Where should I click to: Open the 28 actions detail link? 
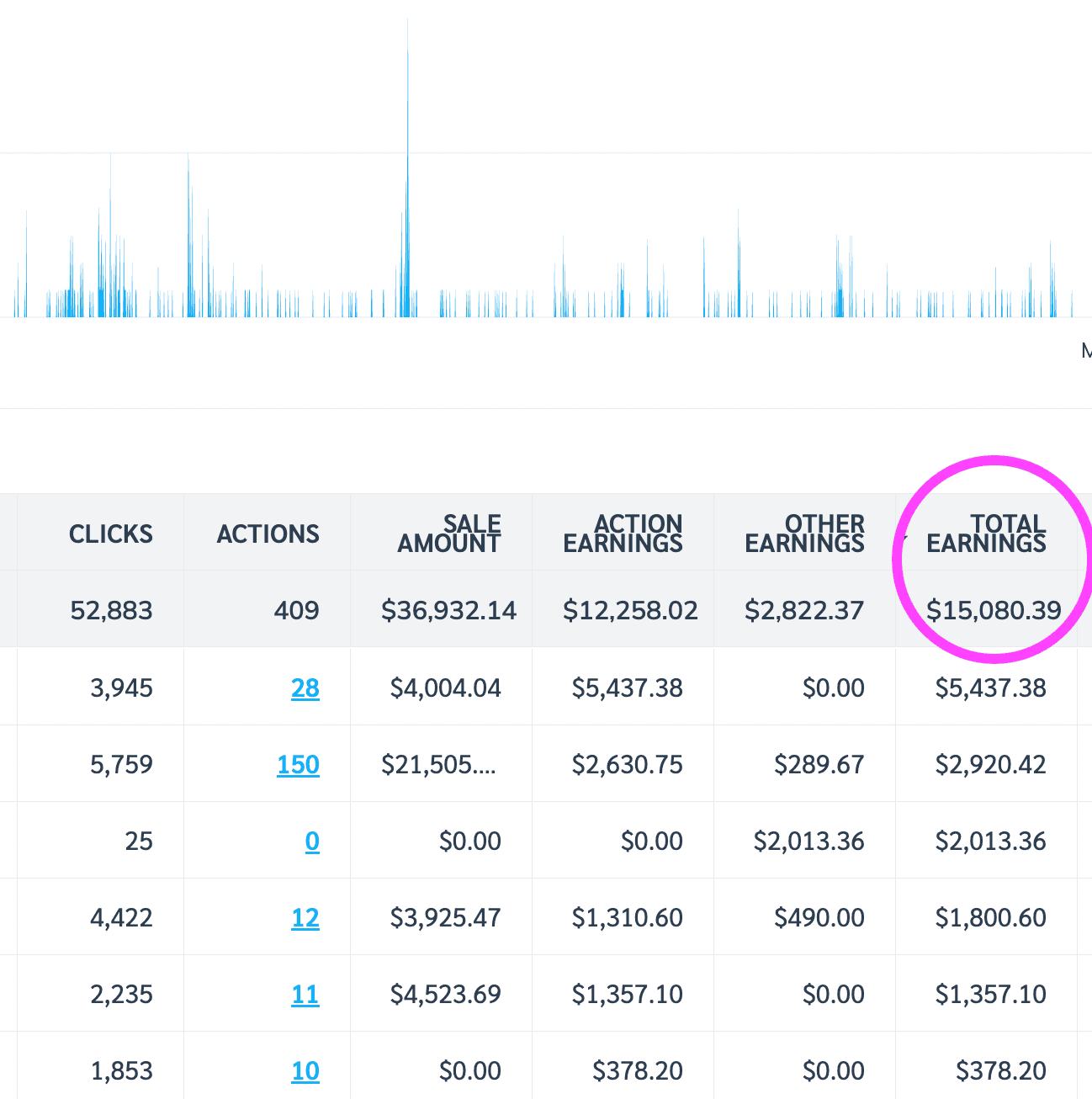(x=305, y=688)
